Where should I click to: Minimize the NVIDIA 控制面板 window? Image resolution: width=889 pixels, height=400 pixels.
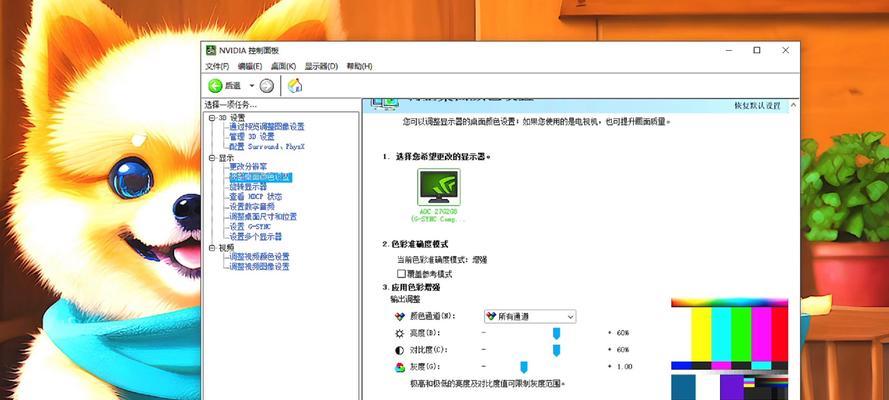pyautogui.click(x=729, y=50)
